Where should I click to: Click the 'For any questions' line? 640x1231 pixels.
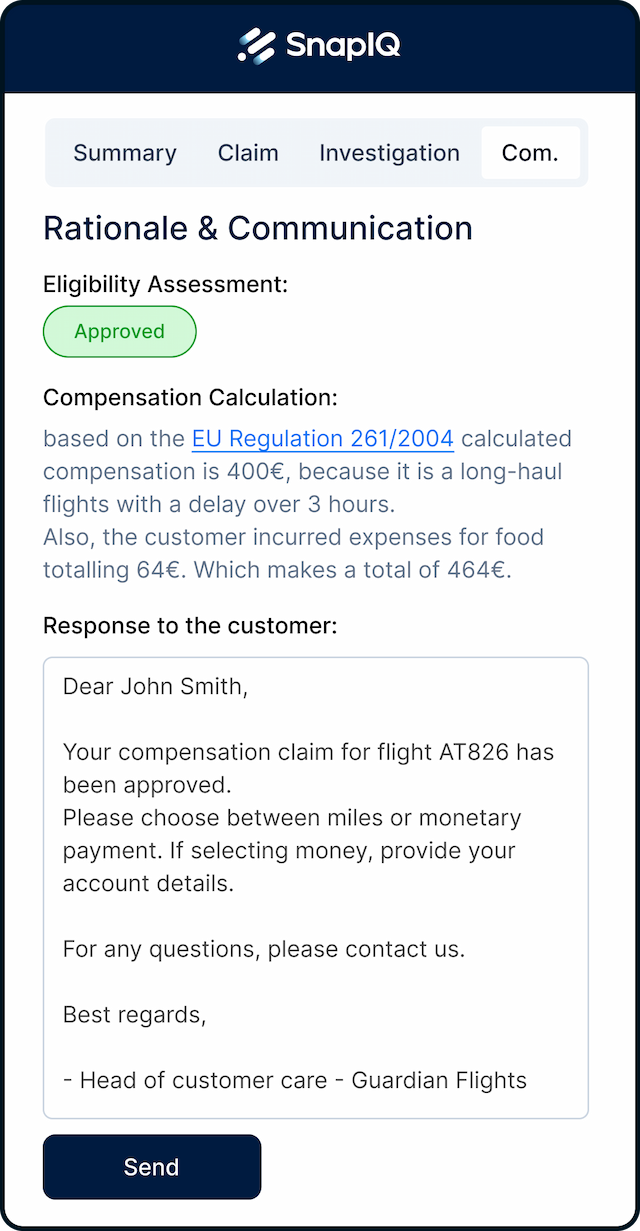click(x=263, y=949)
